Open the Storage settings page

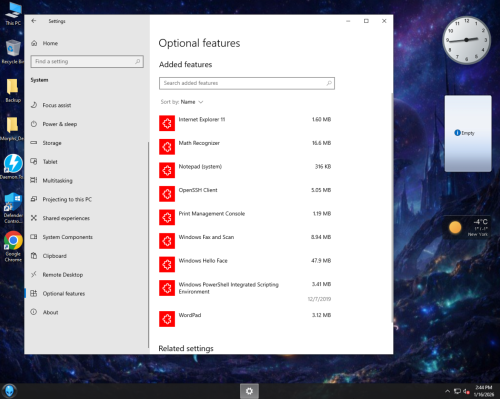pos(86,143)
